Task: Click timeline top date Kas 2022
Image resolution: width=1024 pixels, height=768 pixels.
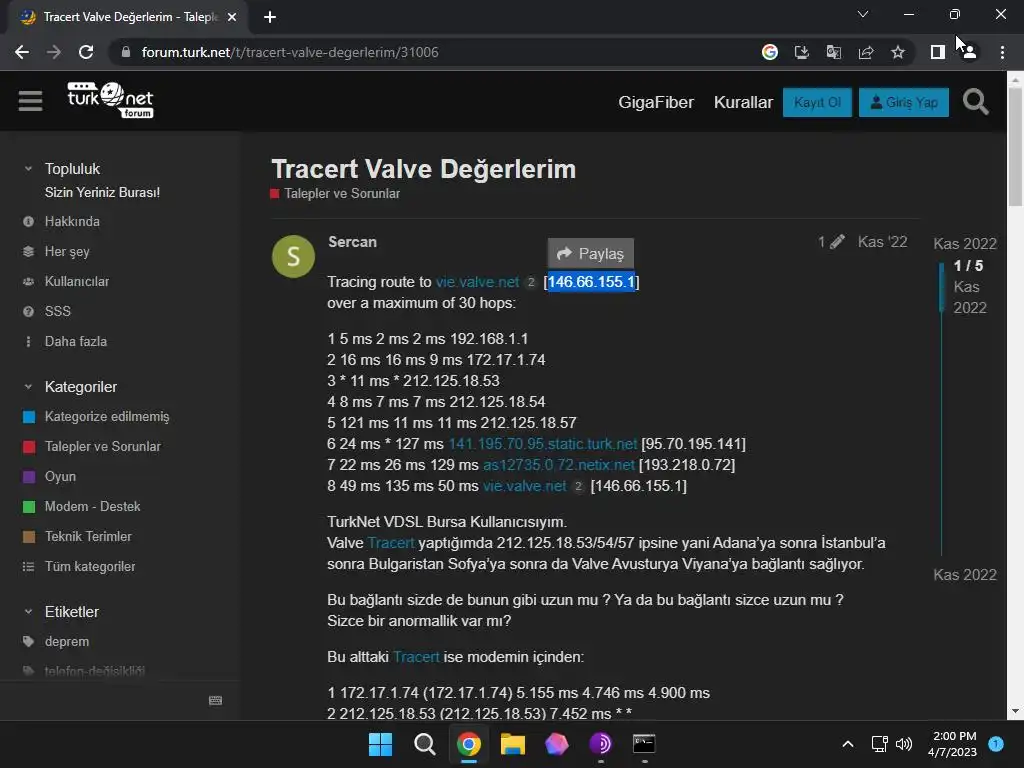Action: tap(965, 244)
